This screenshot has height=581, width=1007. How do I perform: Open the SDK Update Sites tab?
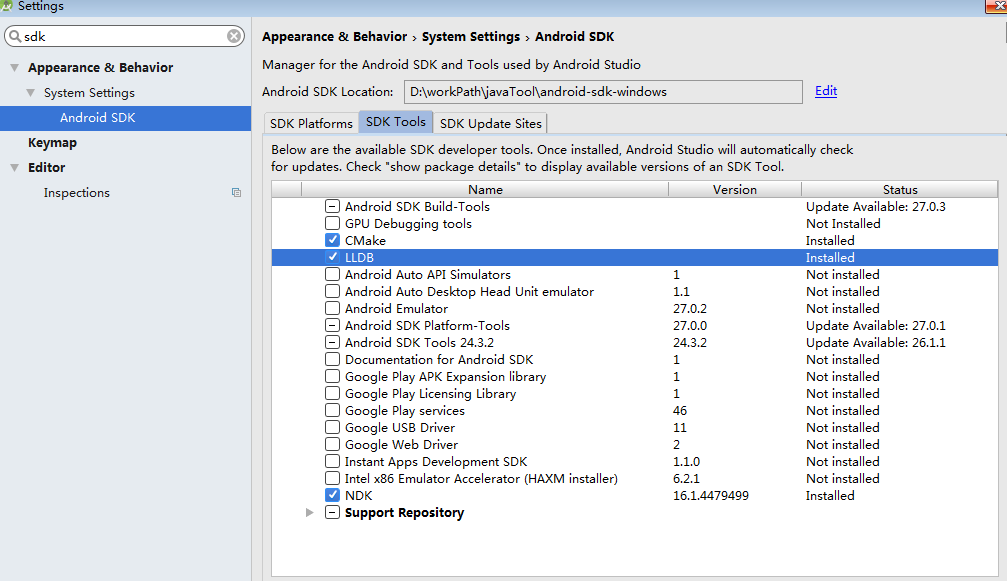point(490,124)
